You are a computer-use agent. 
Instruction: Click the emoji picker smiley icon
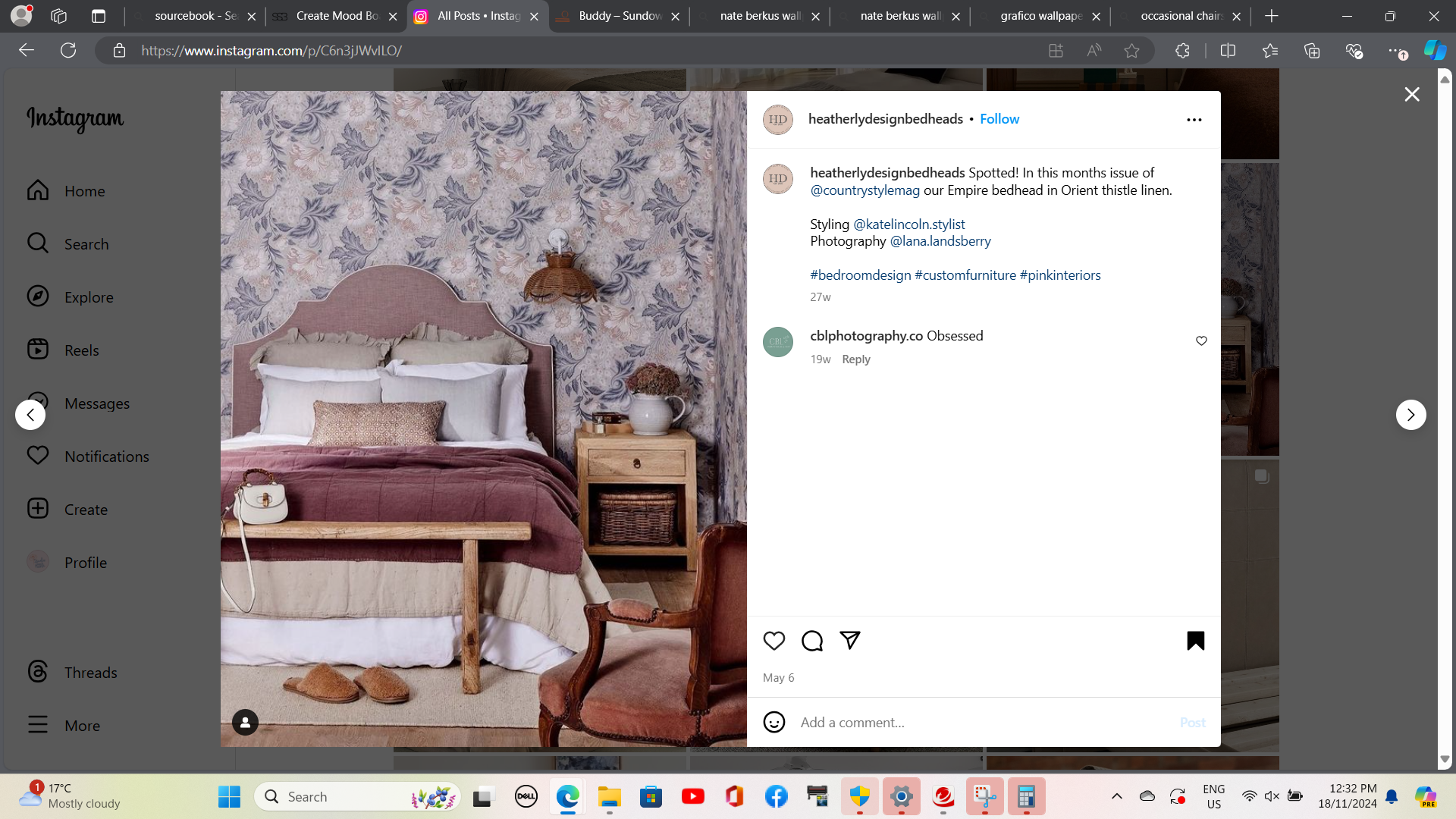773,722
